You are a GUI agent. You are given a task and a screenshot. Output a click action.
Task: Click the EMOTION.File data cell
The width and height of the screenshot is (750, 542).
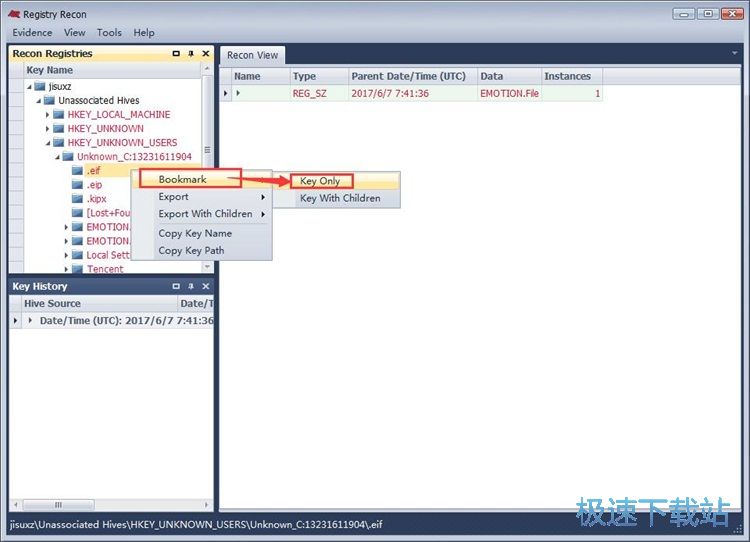coord(509,93)
